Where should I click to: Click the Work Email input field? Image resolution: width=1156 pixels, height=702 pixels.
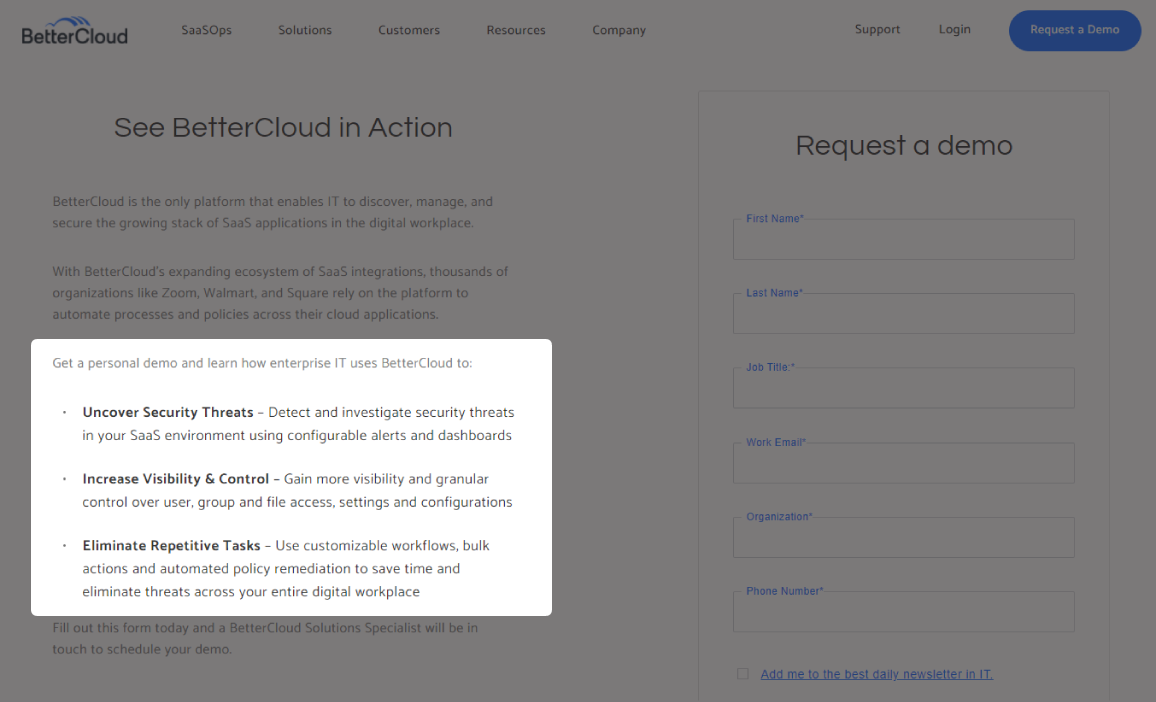pyautogui.click(x=903, y=464)
